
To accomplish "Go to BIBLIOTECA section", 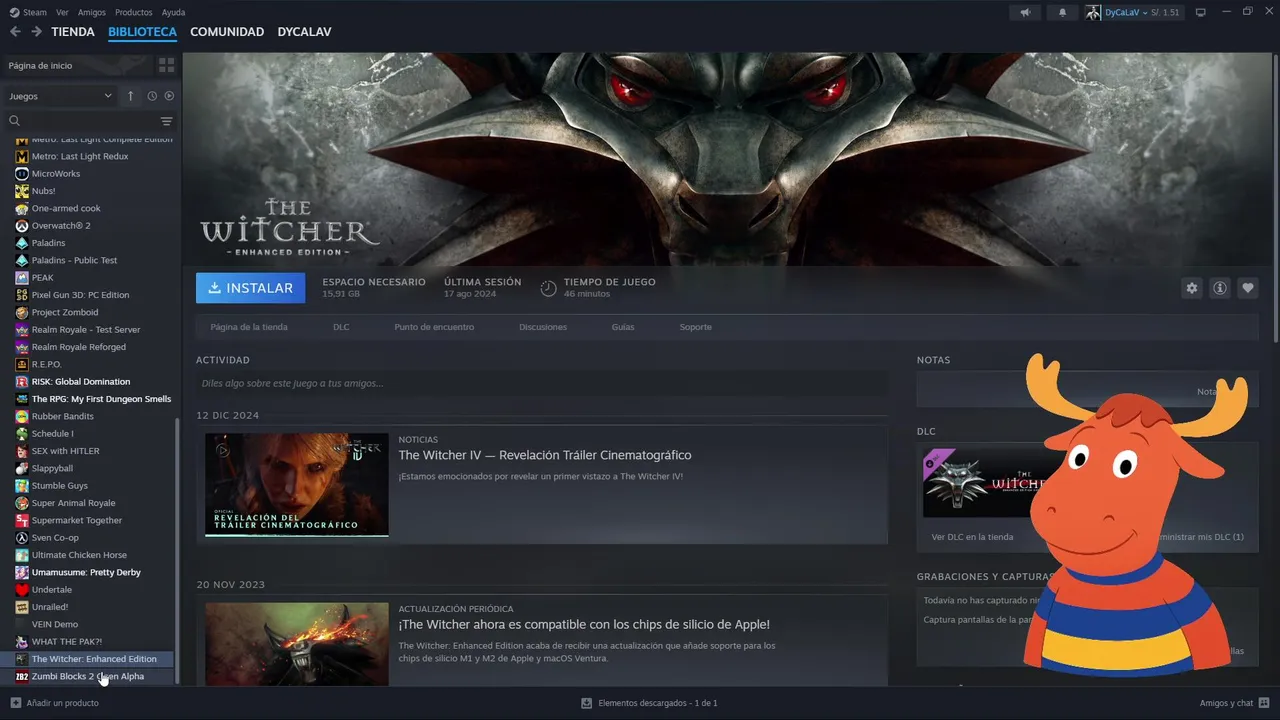I will click(142, 32).
